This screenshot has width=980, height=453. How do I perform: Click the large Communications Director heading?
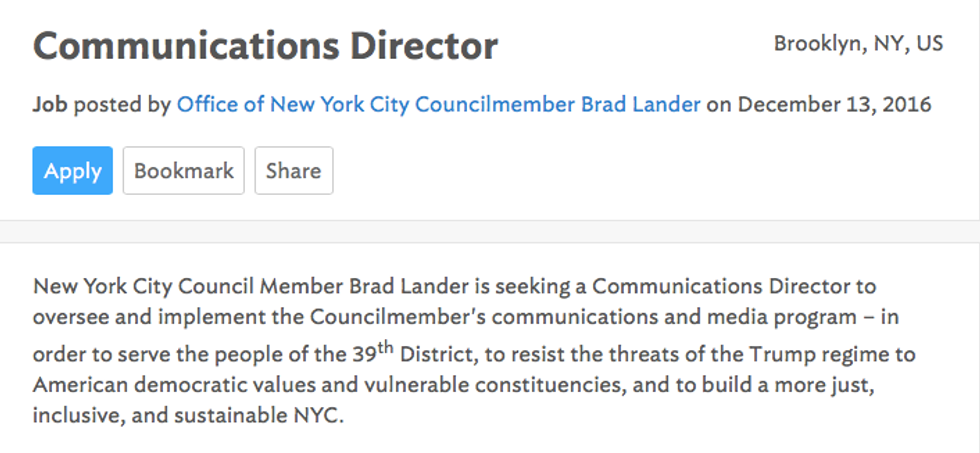click(265, 46)
